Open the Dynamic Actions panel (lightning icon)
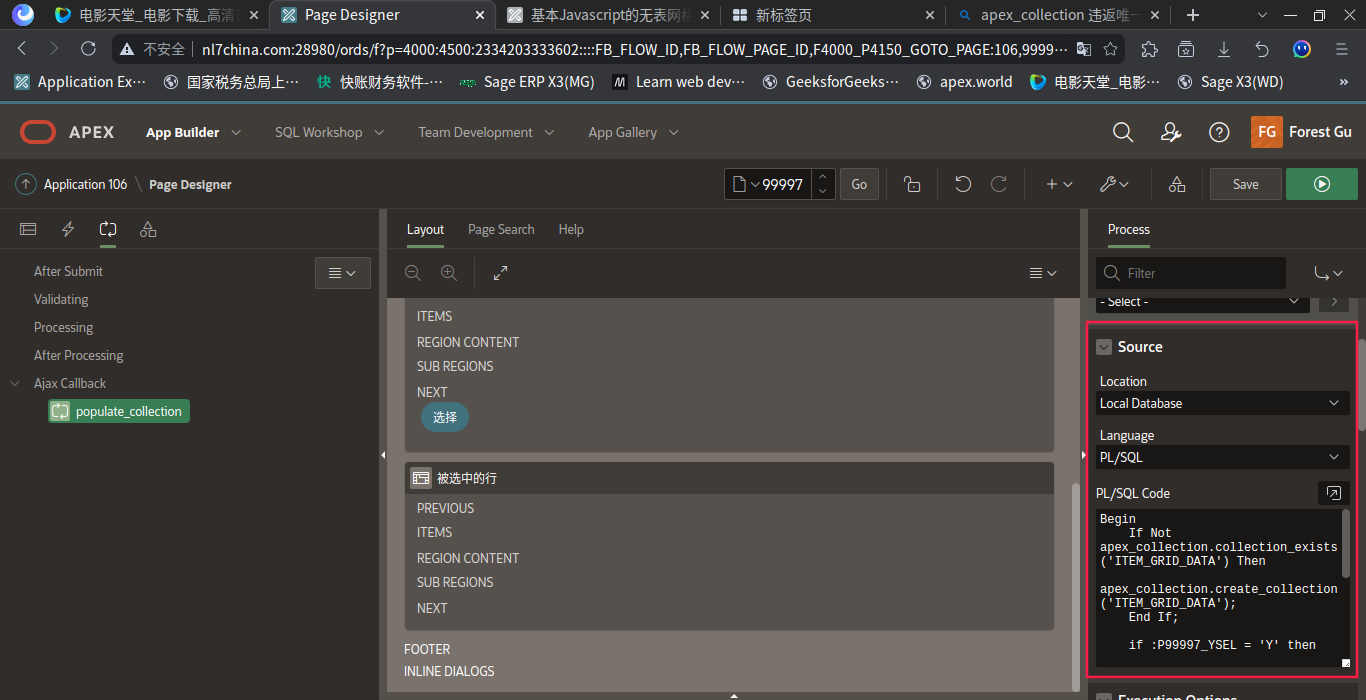The height and width of the screenshot is (700, 1366). [67, 229]
